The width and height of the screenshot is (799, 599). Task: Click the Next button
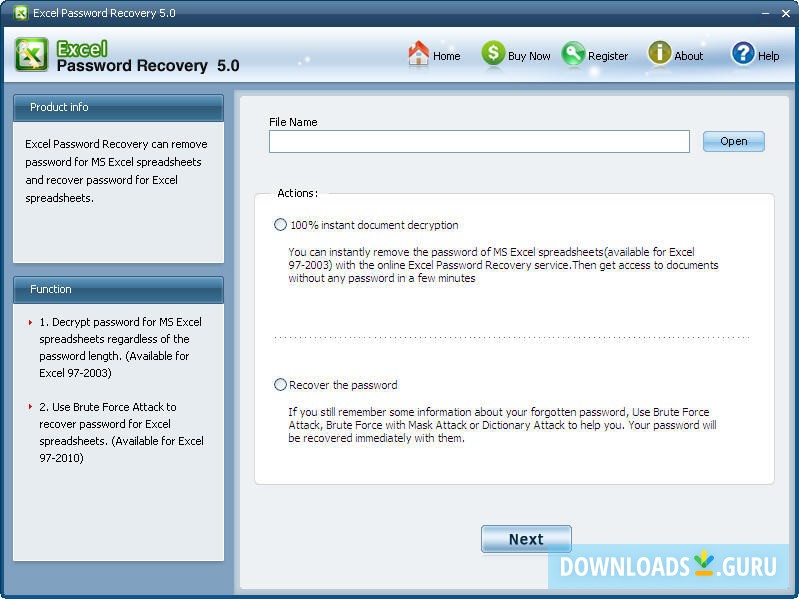coord(526,539)
